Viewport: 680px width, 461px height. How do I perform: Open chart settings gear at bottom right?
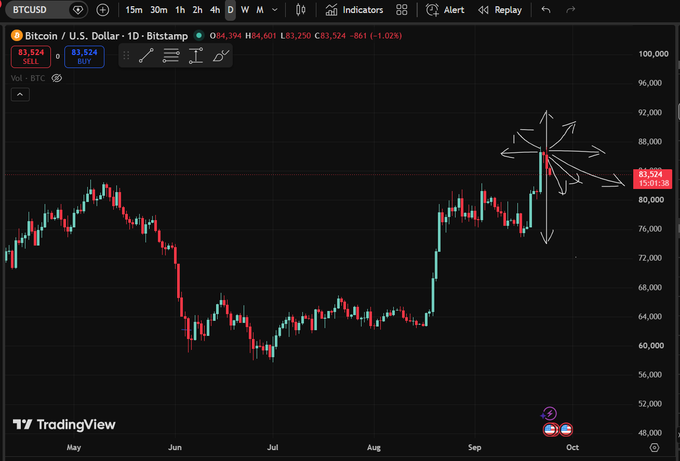(654, 448)
